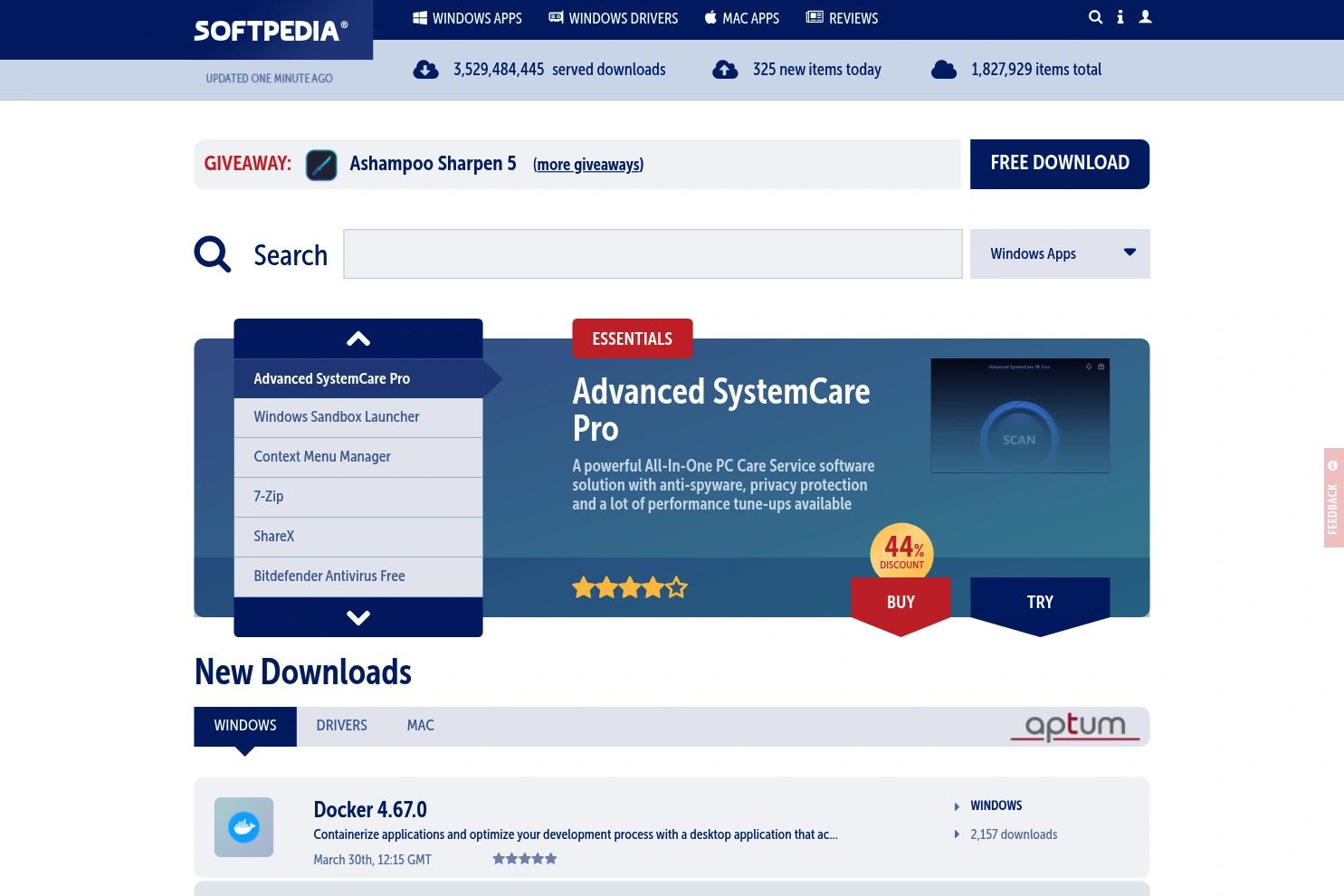Open the Mac Apps menu
Image resolution: width=1344 pixels, height=896 pixels.
pos(742,18)
